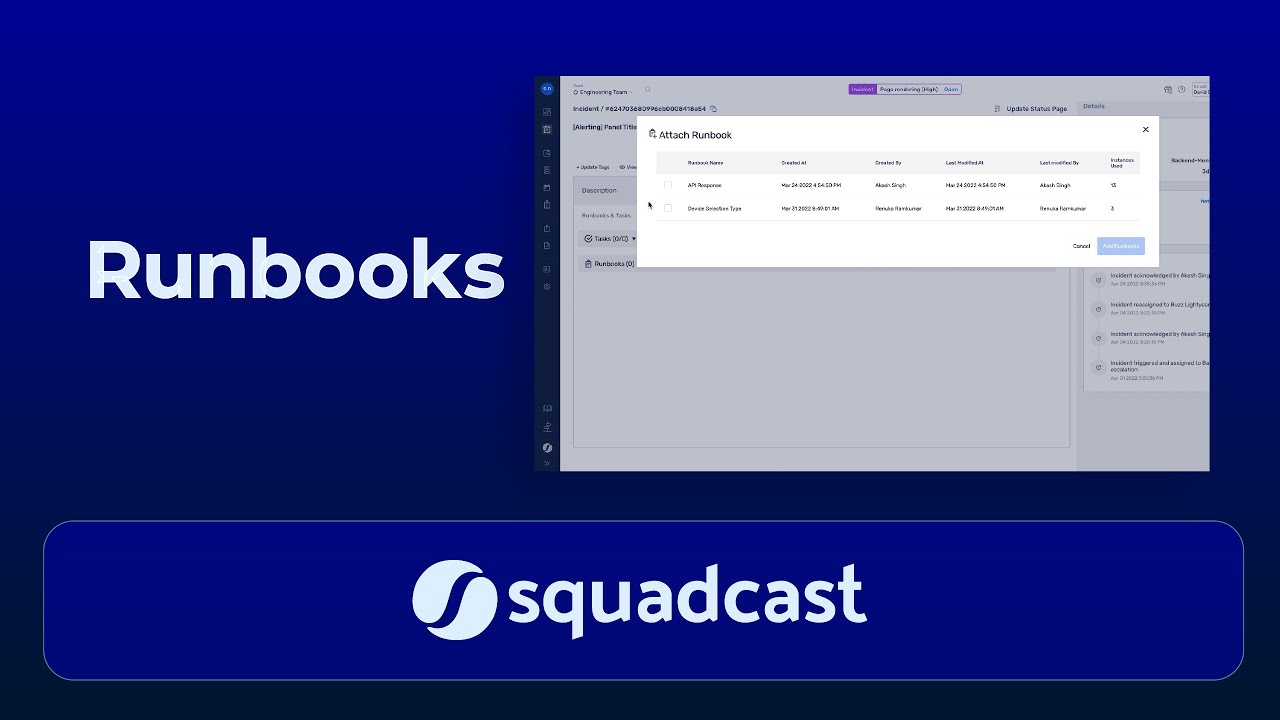Screen dimensions: 1280x720
Task: Click the Runbook Name column header
Action: coord(705,163)
